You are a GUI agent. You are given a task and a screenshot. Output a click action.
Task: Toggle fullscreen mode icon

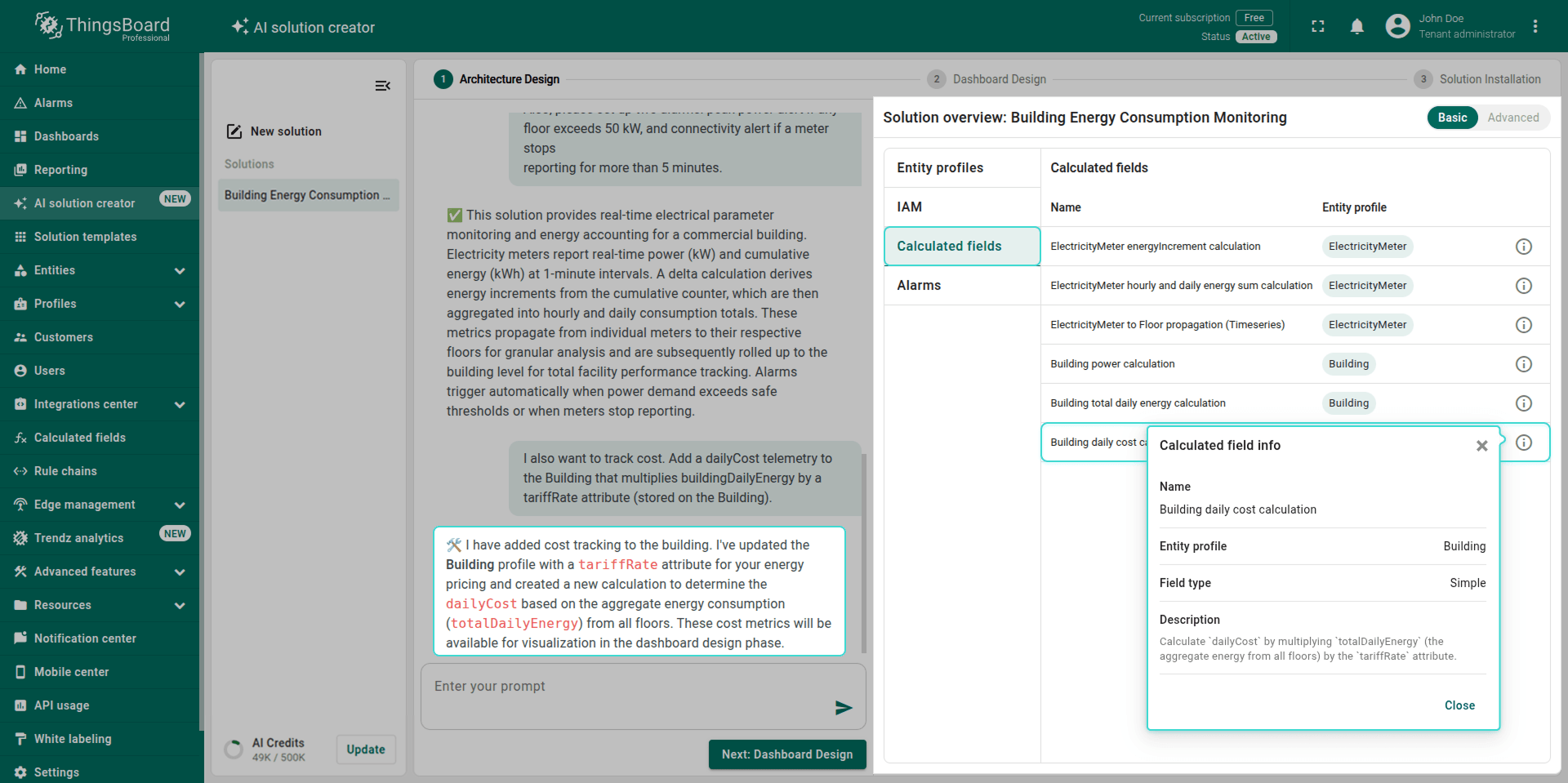point(1317,27)
